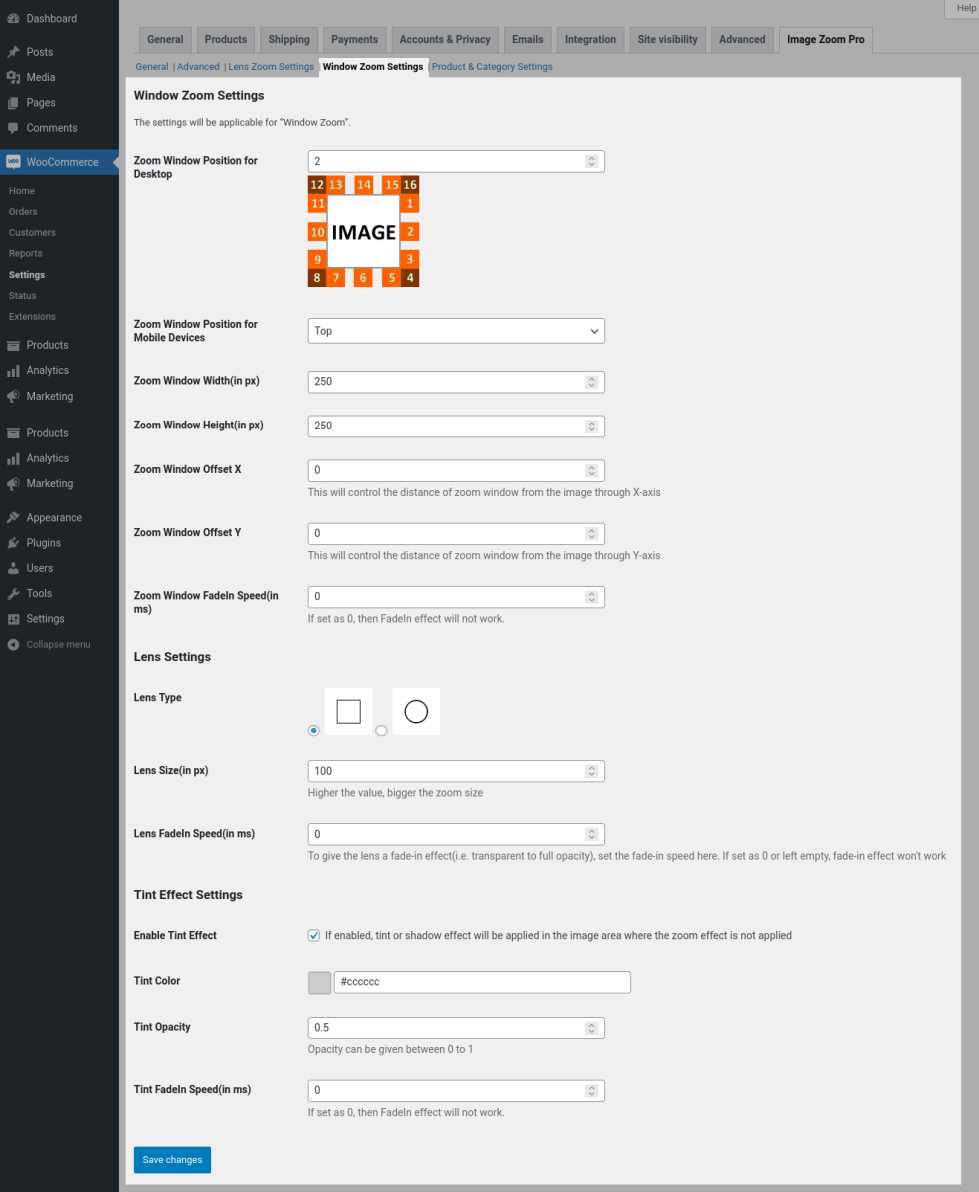Open the Site visibility tab
Screen dimensions: 979x1192
667,40
